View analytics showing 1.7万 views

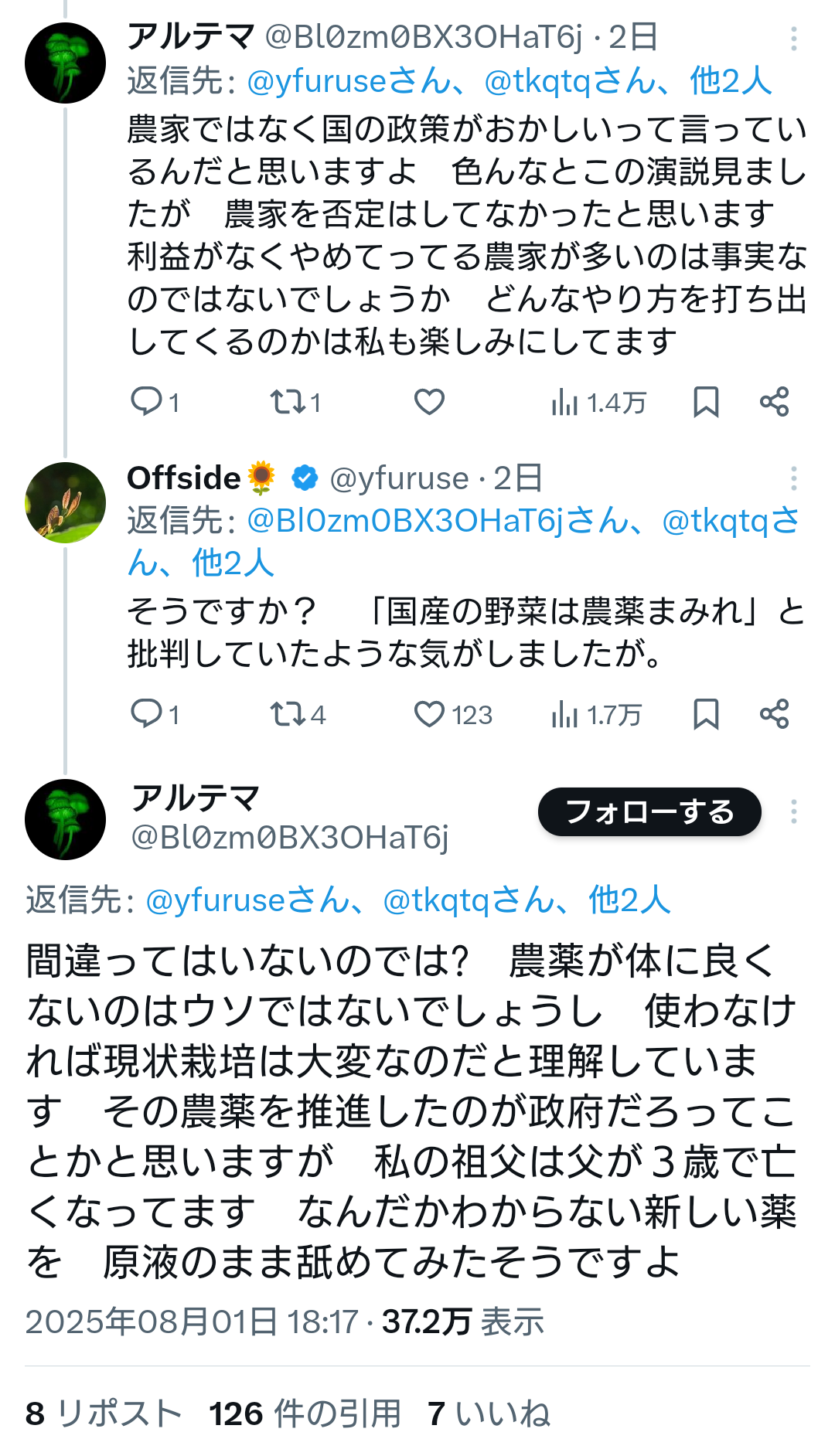(x=596, y=715)
